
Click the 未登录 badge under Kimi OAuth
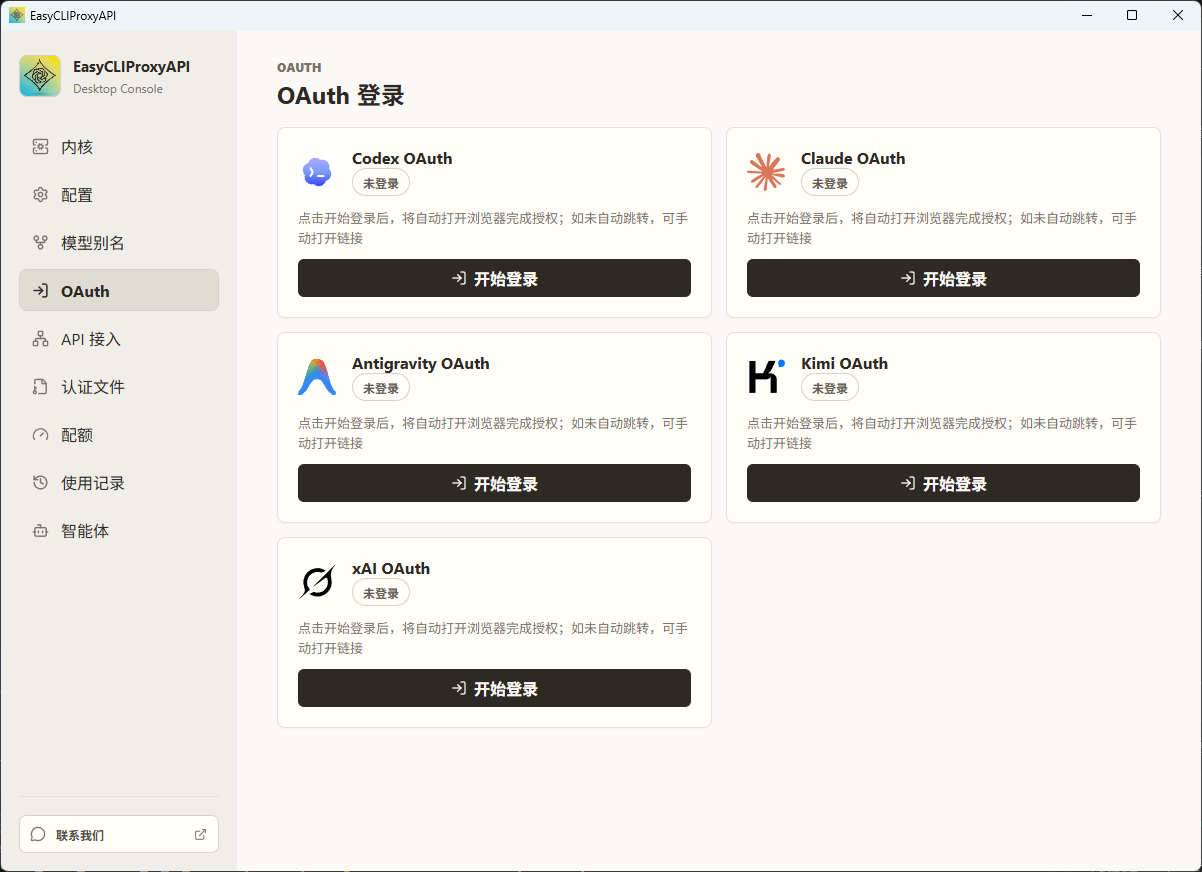[x=830, y=388]
